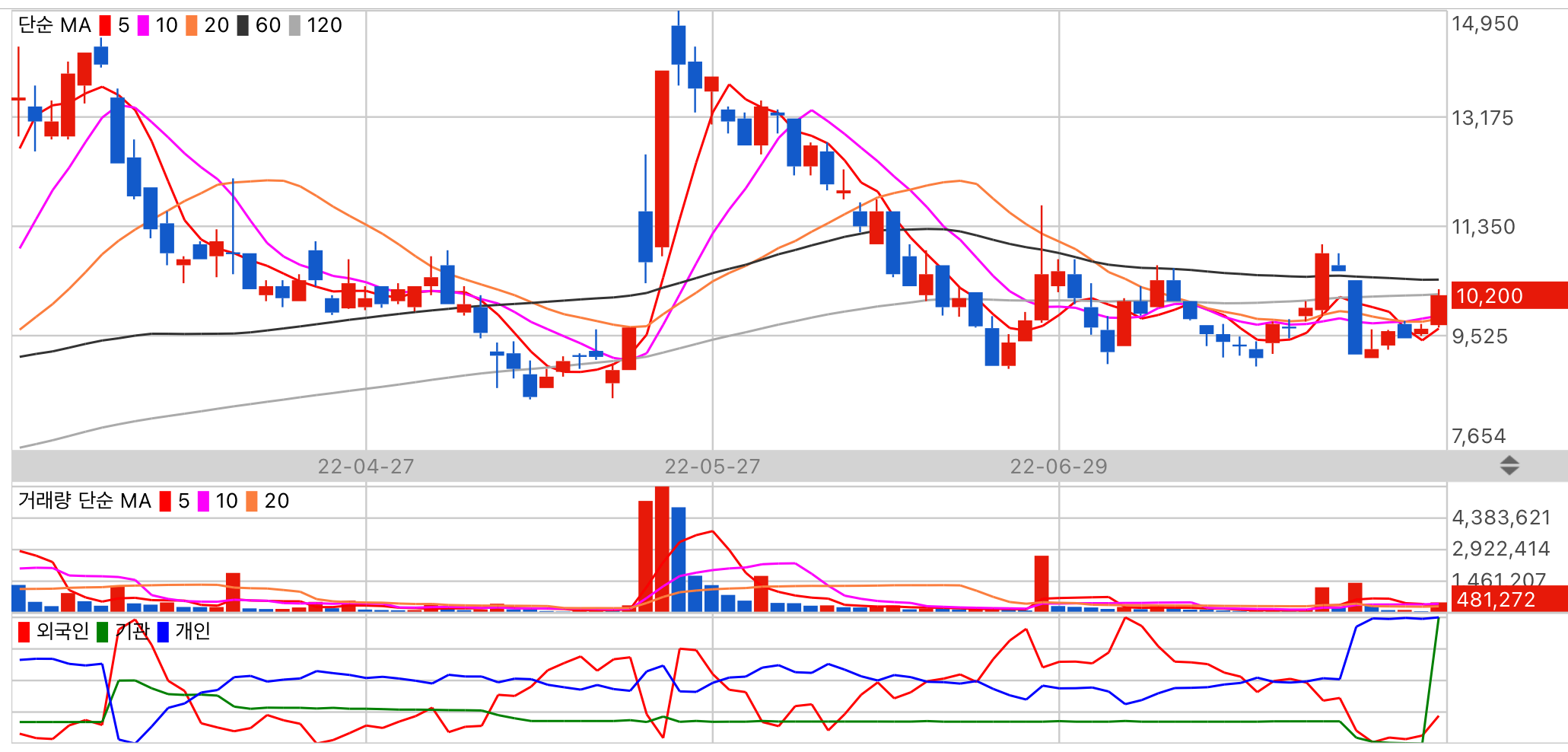Click the red 외국인 legend swatch
This screenshot has width=1568, height=752.
point(24,632)
